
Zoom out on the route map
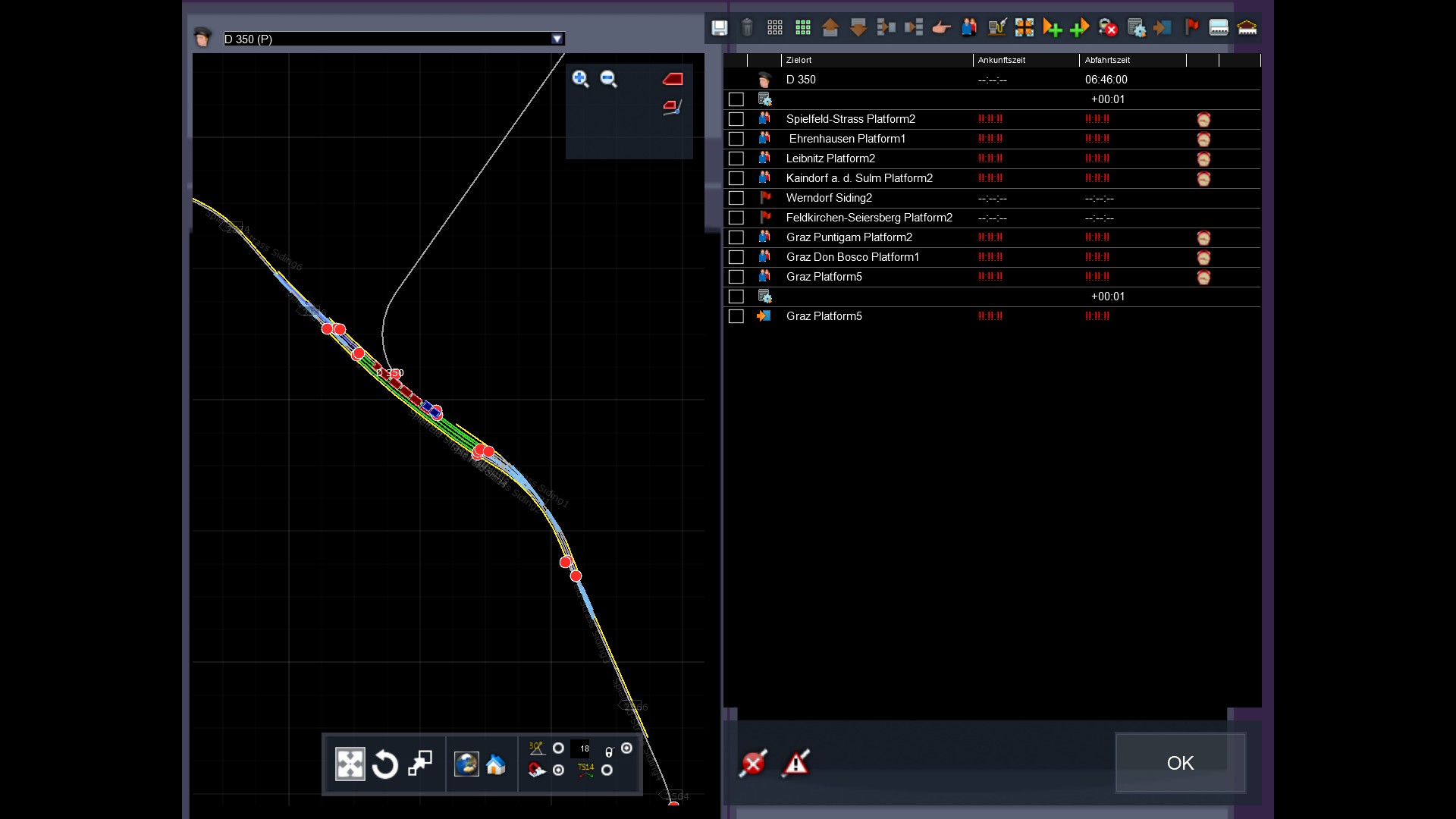point(608,79)
